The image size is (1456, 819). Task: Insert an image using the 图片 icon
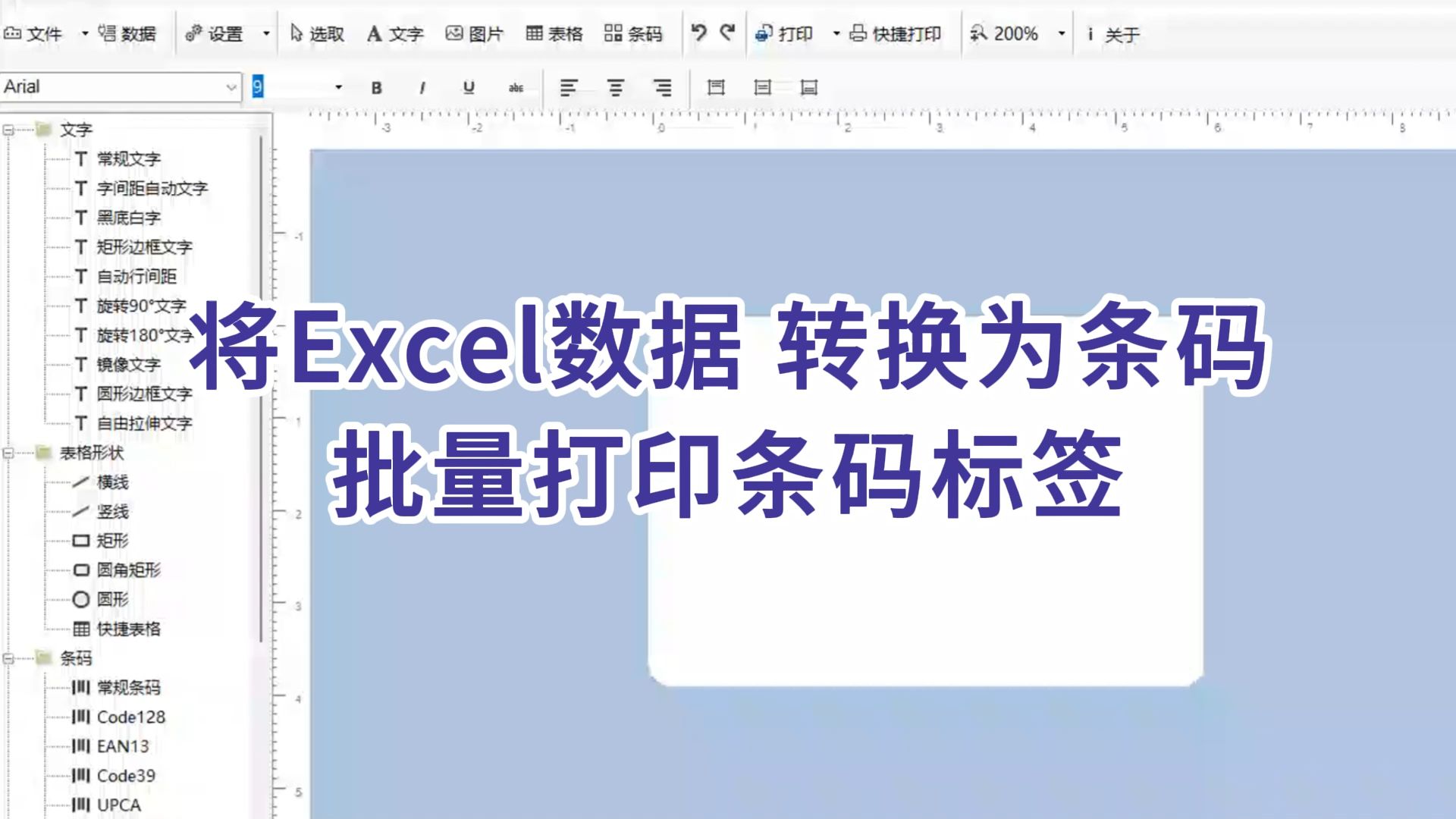(x=475, y=33)
